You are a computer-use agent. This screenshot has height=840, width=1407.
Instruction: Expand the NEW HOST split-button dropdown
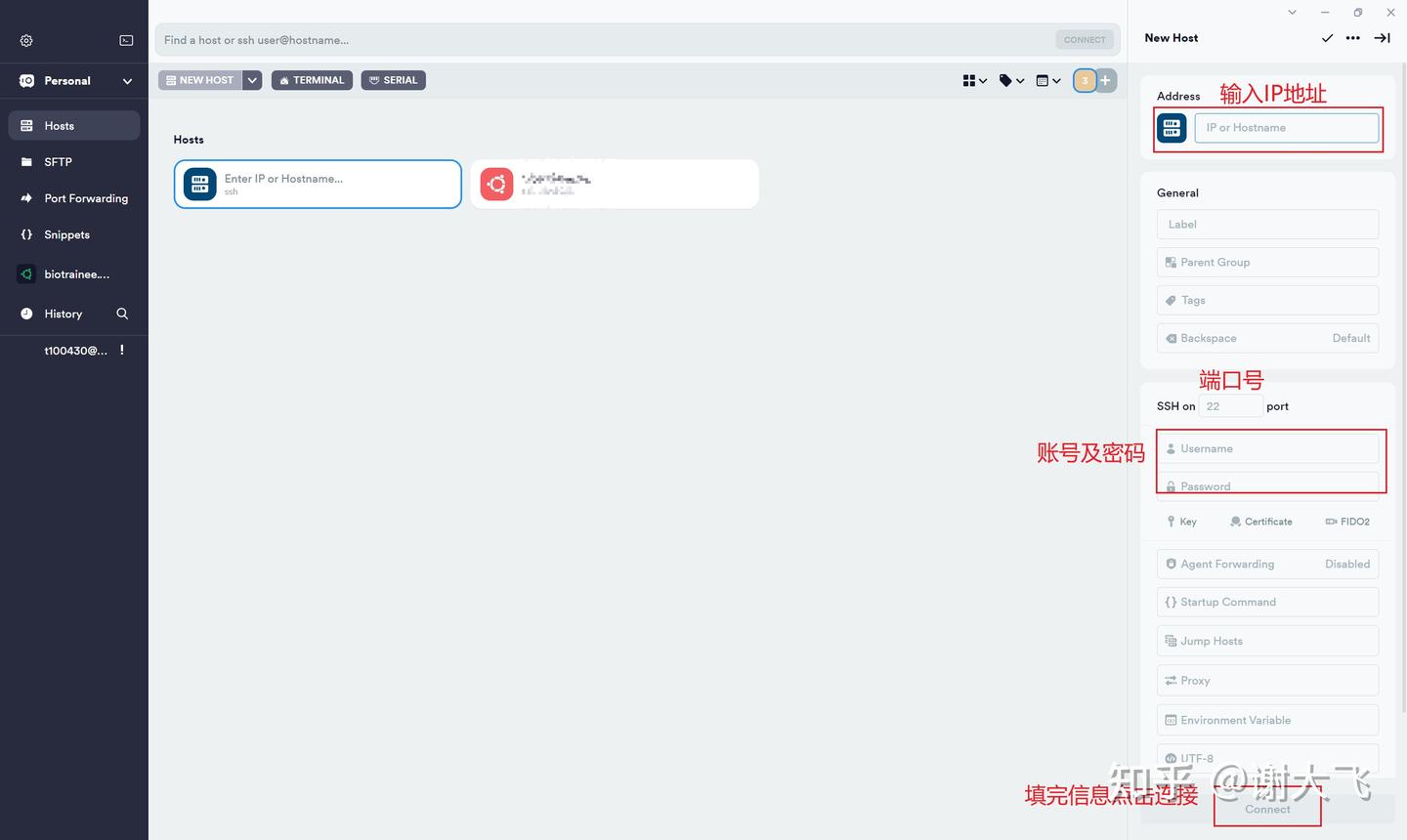pyautogui.click(x=252, y=80)
